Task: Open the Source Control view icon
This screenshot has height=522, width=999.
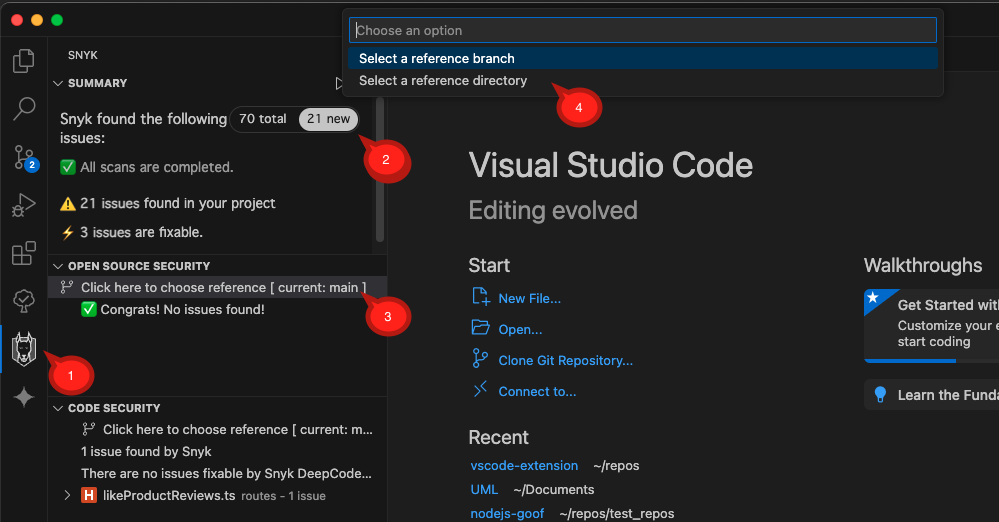Action: click(x=23, y=157)
